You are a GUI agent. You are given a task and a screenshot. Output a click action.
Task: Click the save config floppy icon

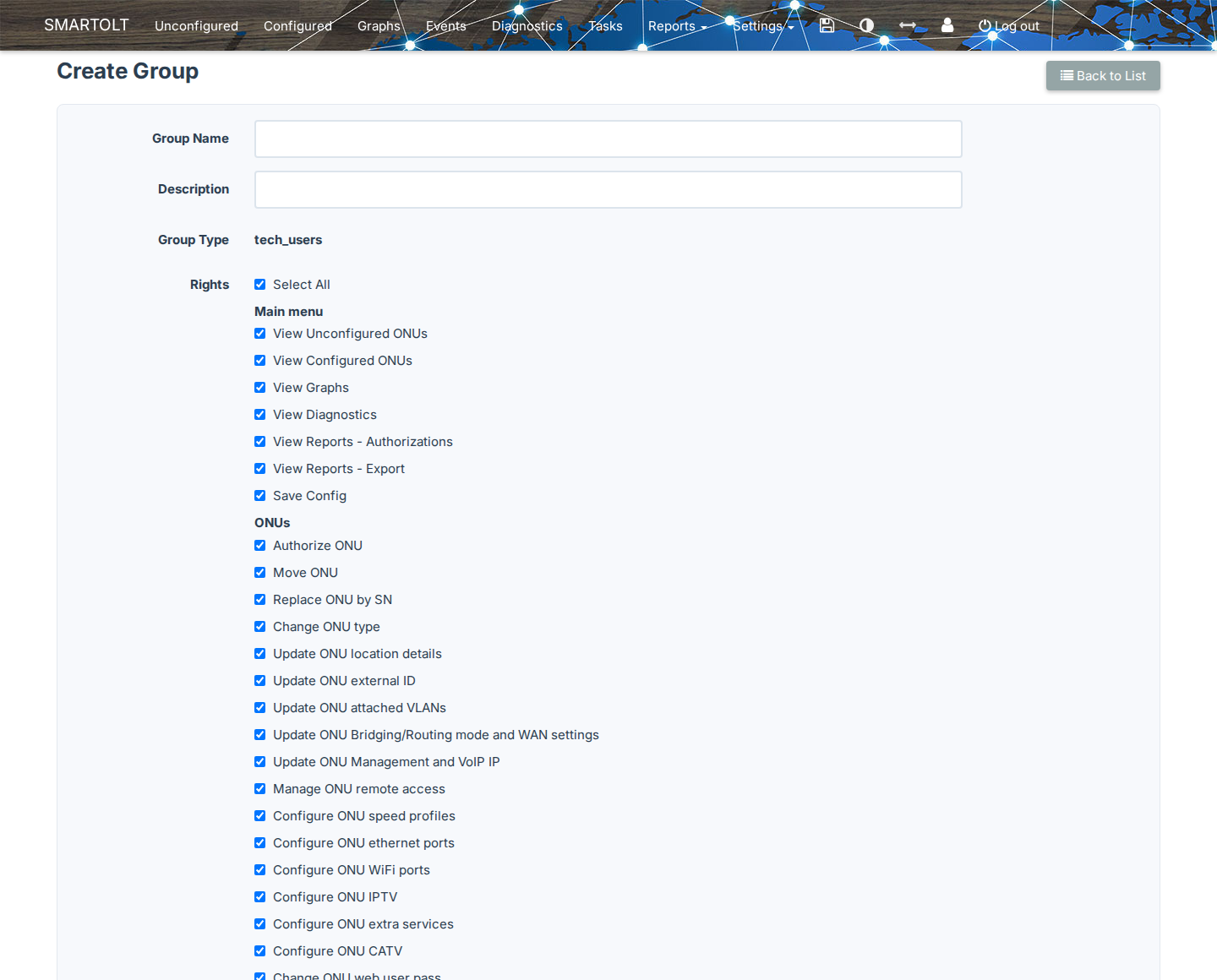click(827, 25)
